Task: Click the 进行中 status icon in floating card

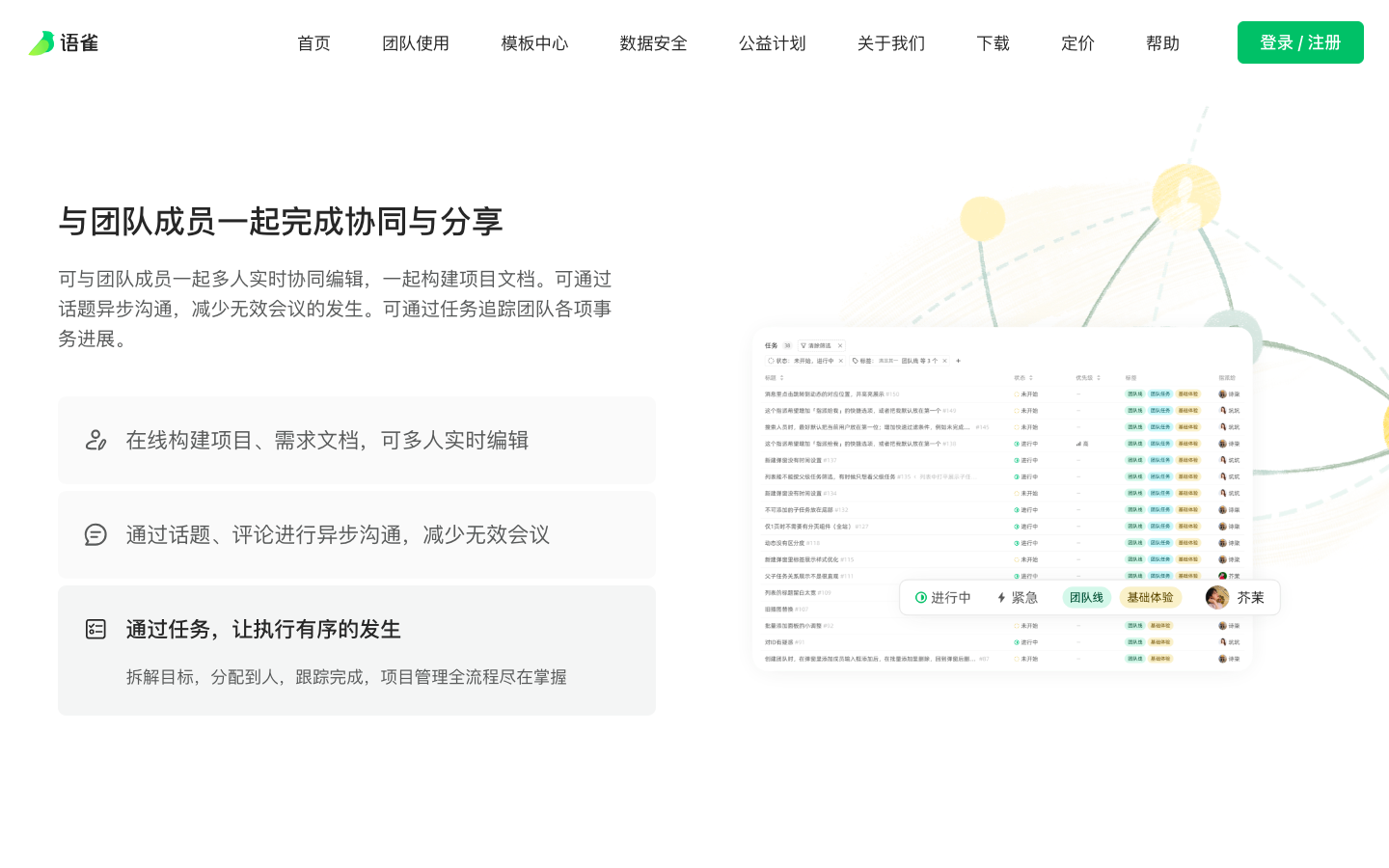Action: coord(921,598)
